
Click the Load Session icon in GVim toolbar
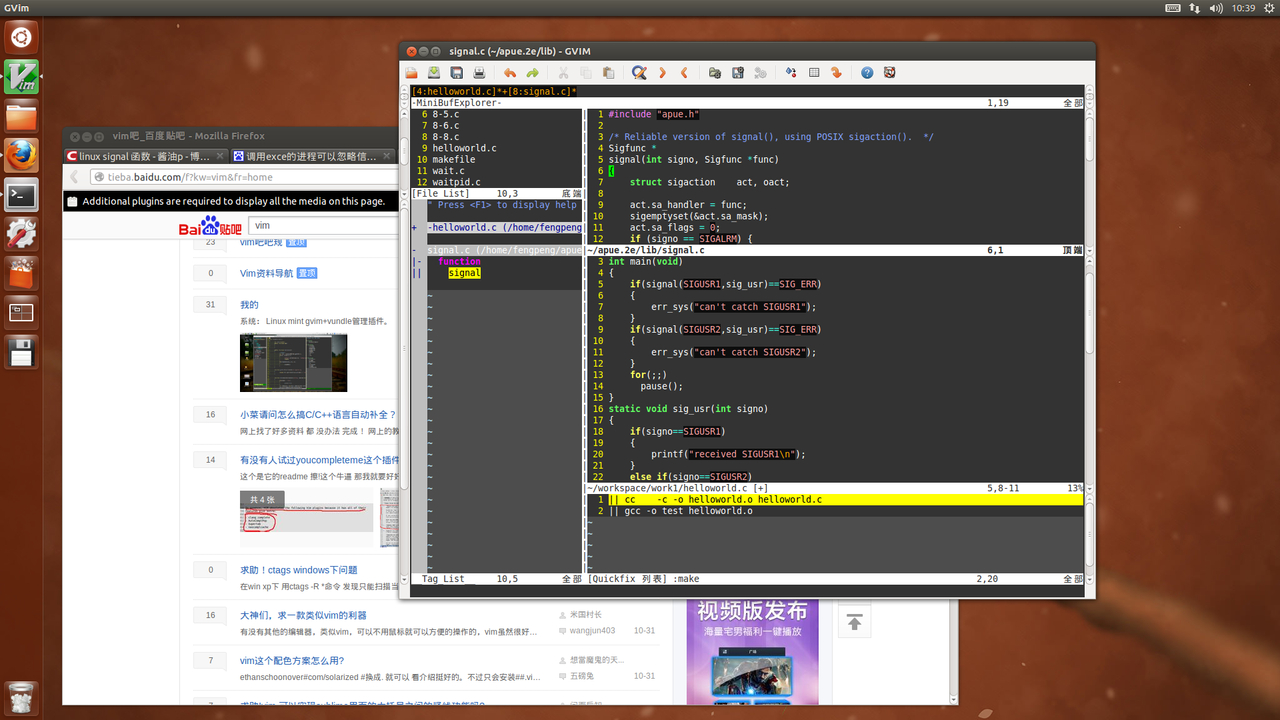(x=715, y=73)
